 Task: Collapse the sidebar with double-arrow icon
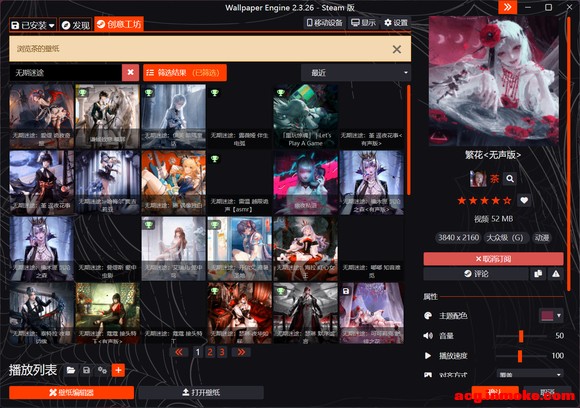click(507, 7)
